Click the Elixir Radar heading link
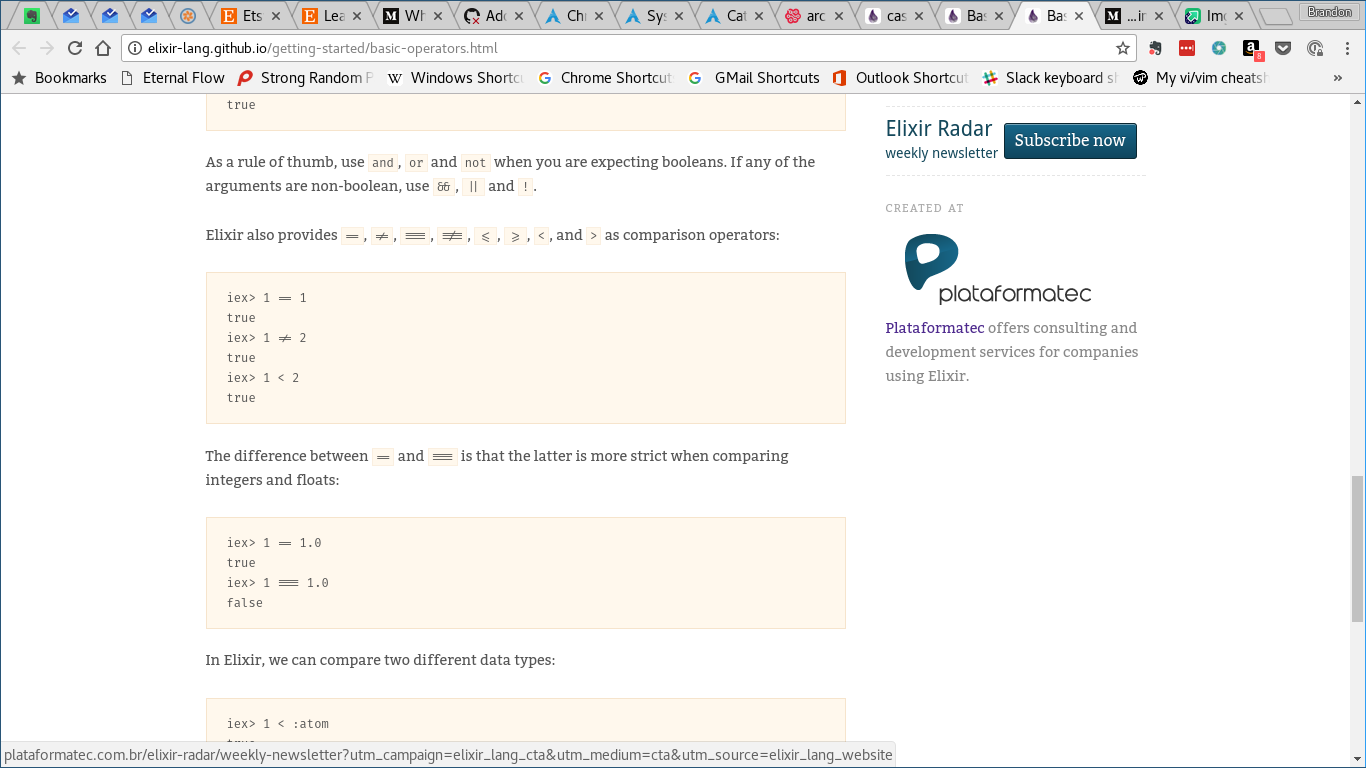 [938, 128]
